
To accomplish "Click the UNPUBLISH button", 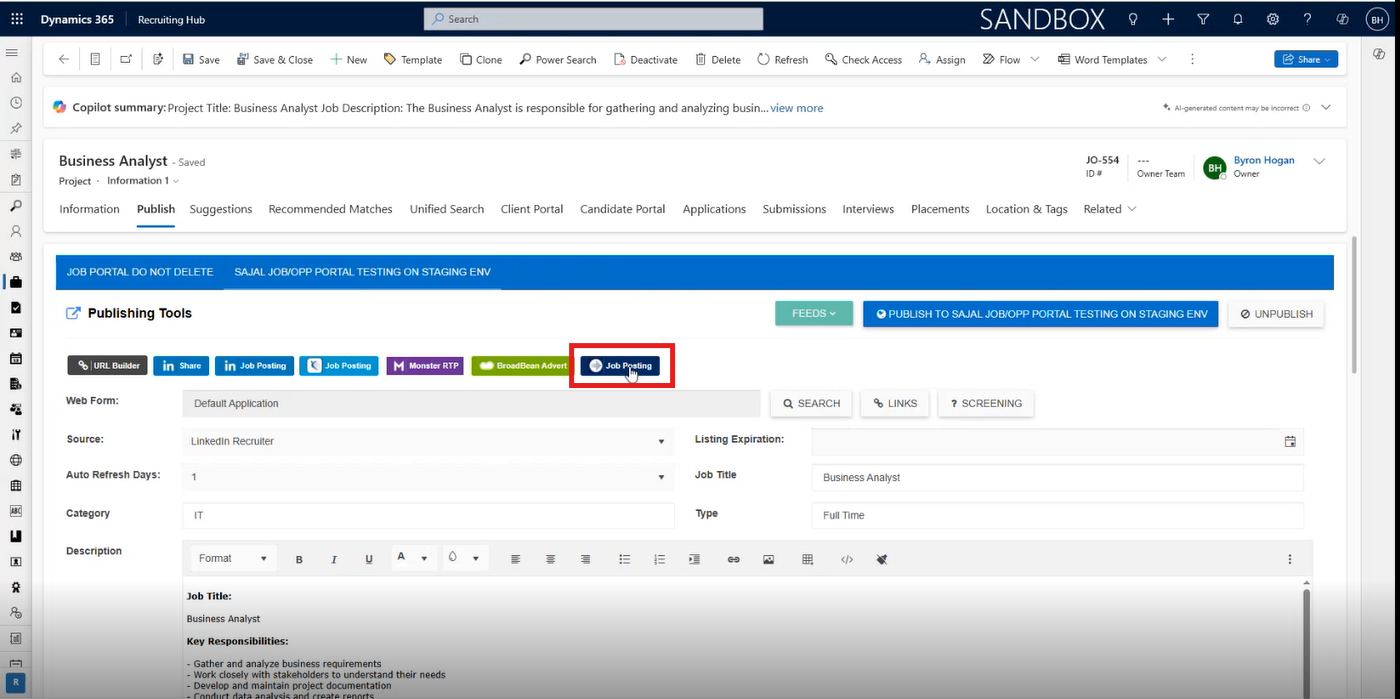I will [1276, 313].
